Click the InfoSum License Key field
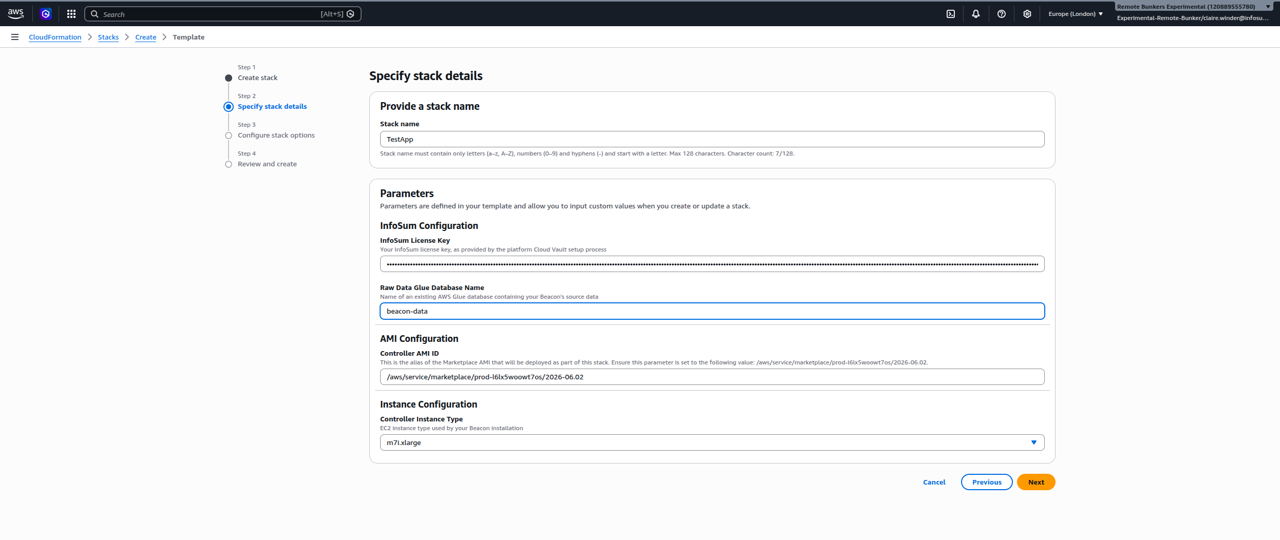Viewport: 1280px width, 540px height. click(x=712, y=264)
